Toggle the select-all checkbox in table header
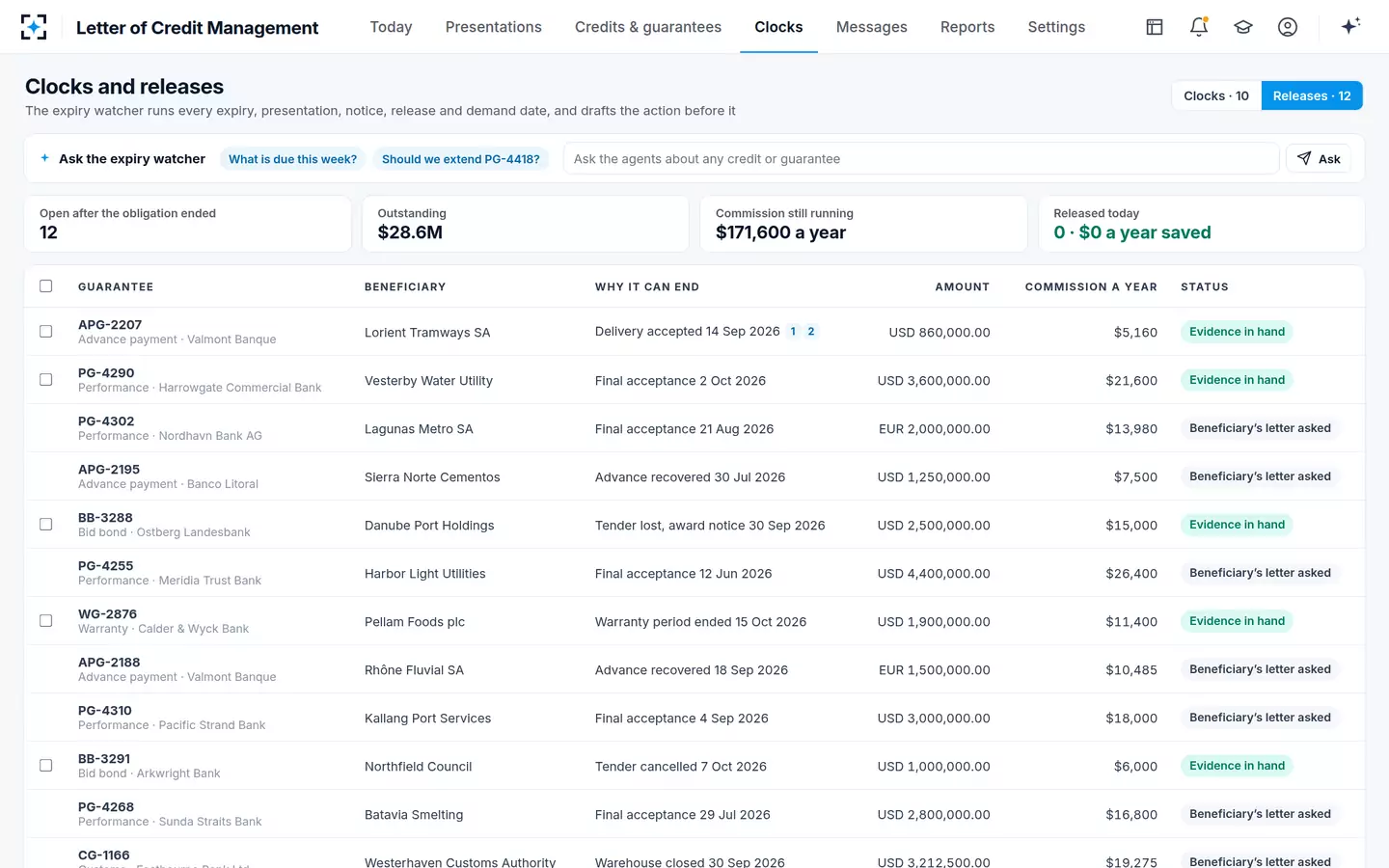The height and width of the screenshot is (868, 1389). coord(45,286)
